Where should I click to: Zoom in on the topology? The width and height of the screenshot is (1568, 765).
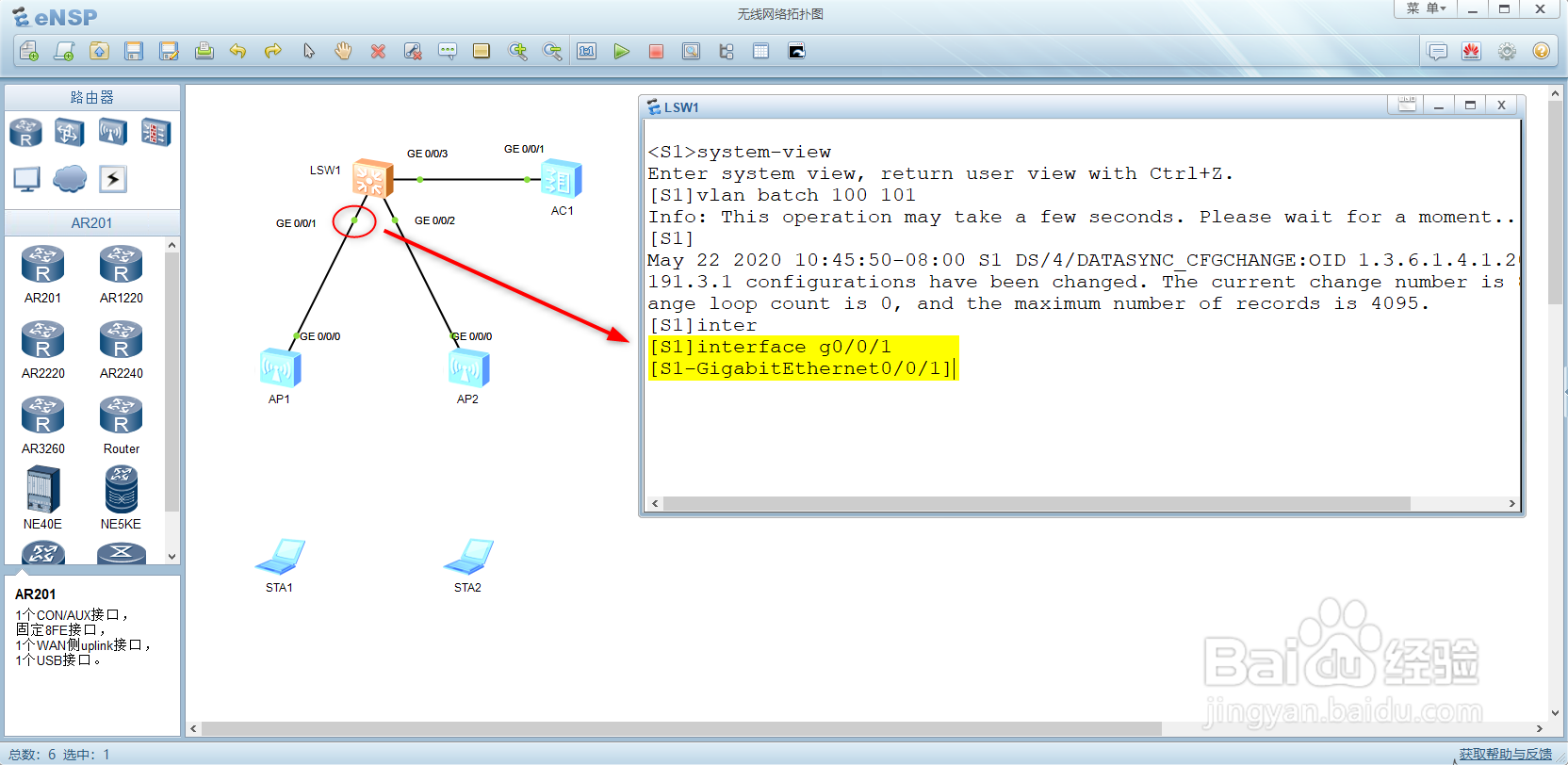[517, 51]
